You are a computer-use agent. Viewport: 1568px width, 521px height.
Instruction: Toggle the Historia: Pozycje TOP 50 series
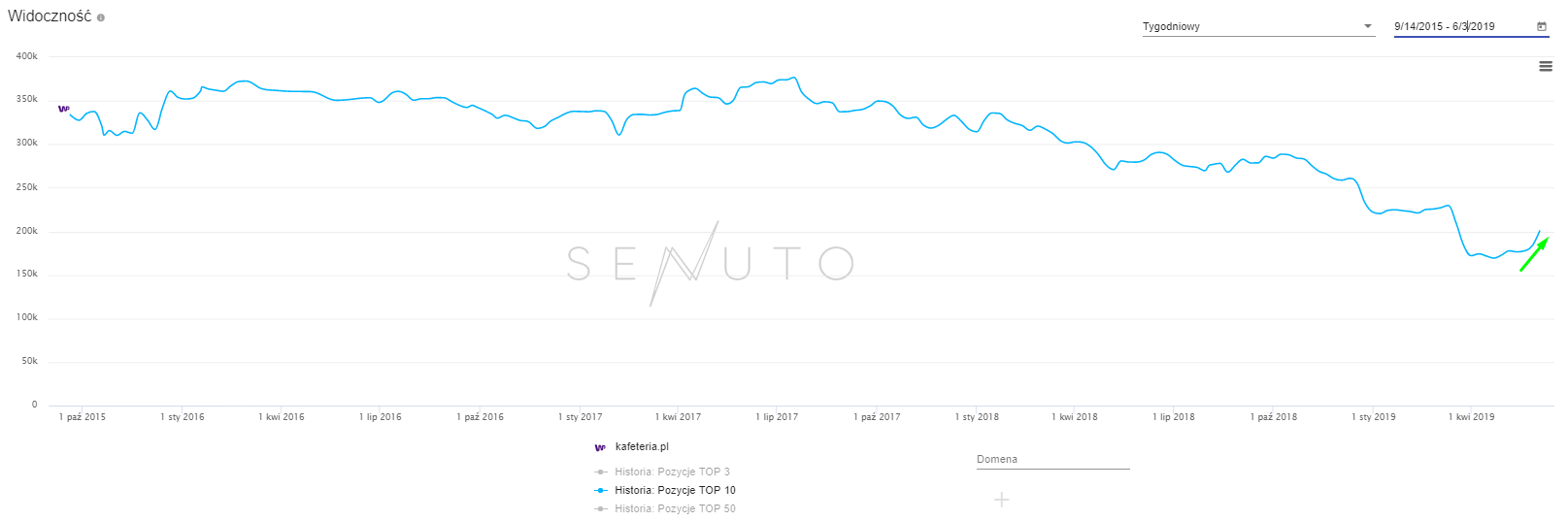tap(675, 508)
